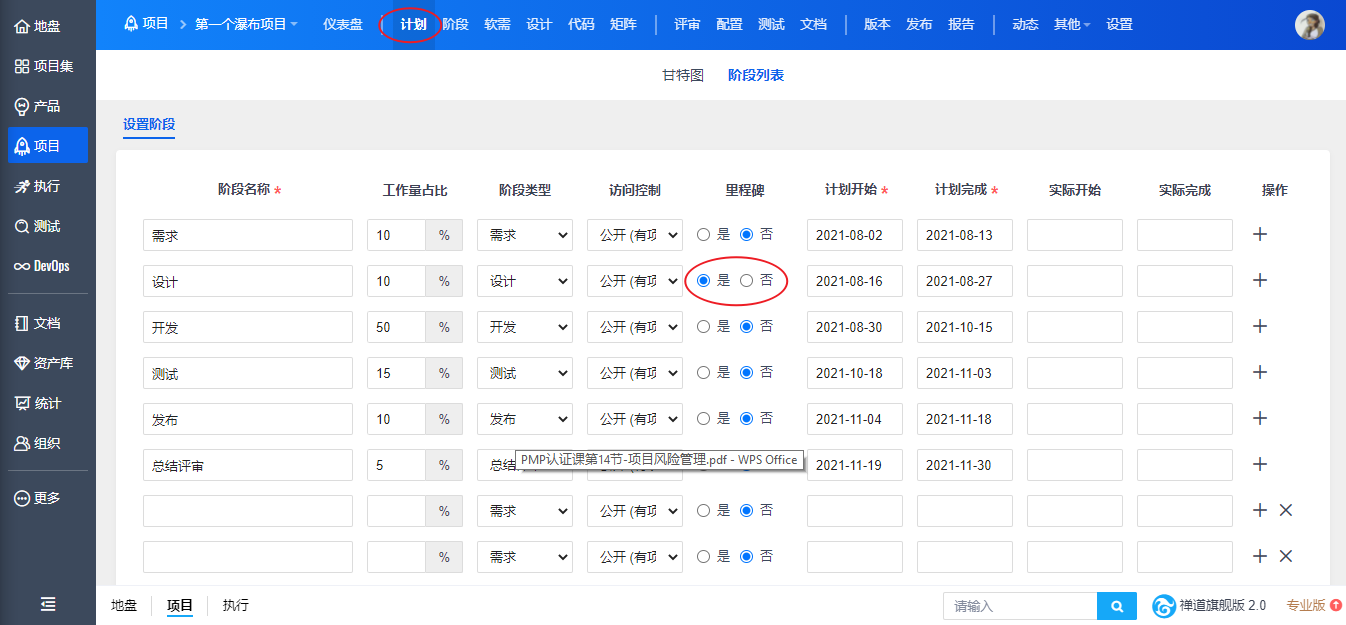Set 需求 stage milestone to 是
The image size is (1346, 625).
point(704,234)
